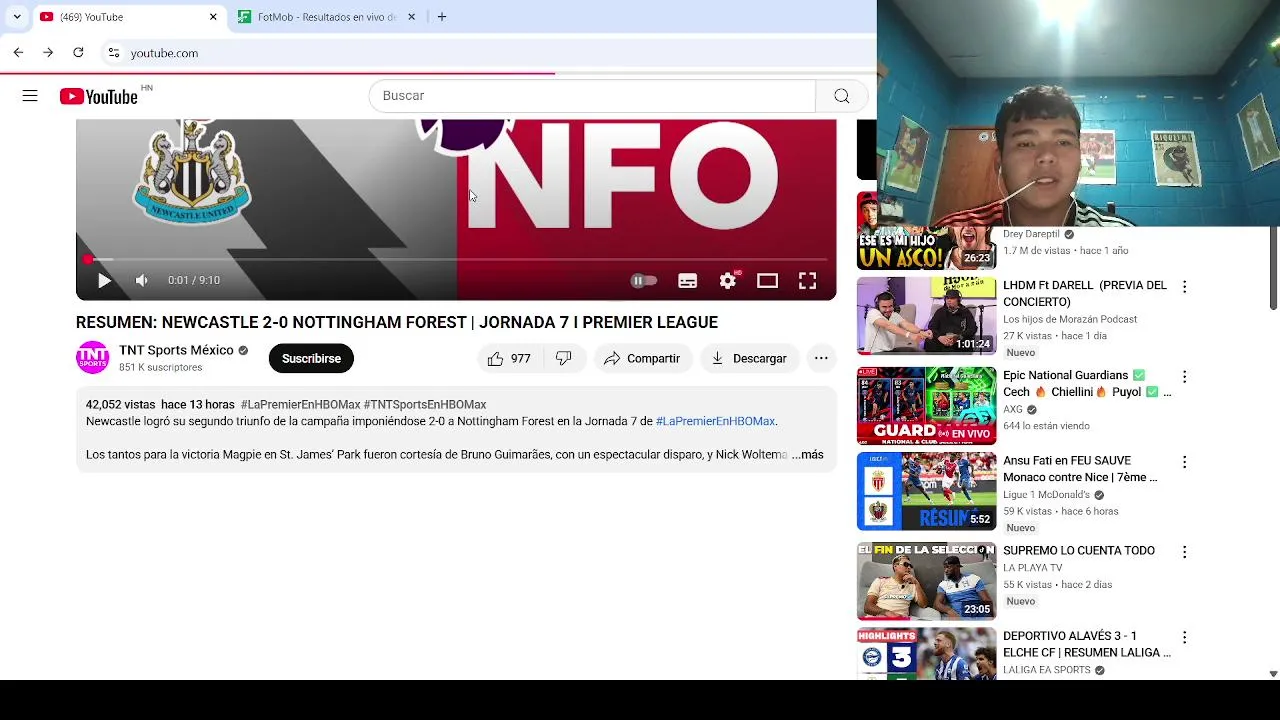Go forward in browser

[x=48, y=53]
